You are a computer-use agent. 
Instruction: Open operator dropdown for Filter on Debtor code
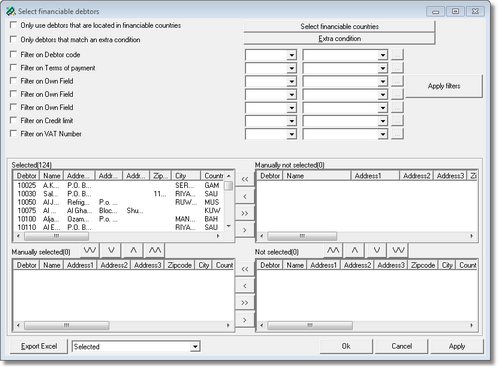pyautogui.click(x=292, y=55)
